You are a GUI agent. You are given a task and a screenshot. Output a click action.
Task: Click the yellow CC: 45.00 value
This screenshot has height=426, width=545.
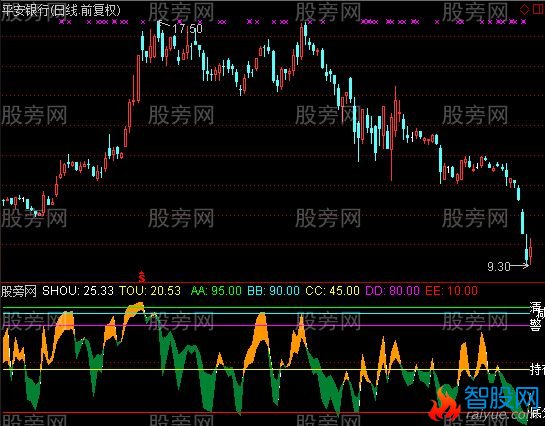pos(332,291)
